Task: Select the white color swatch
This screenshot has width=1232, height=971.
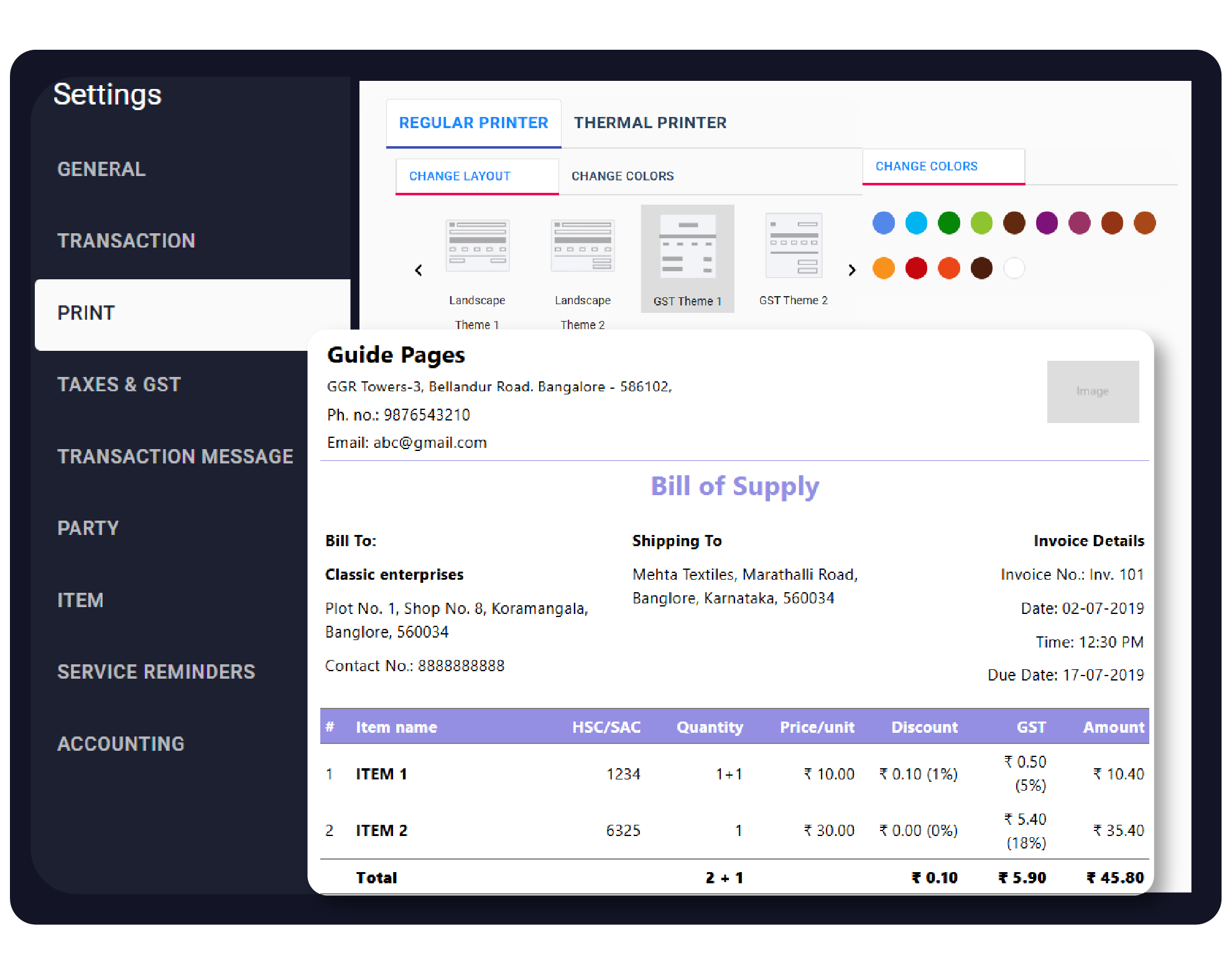Action: (1014, 267)
